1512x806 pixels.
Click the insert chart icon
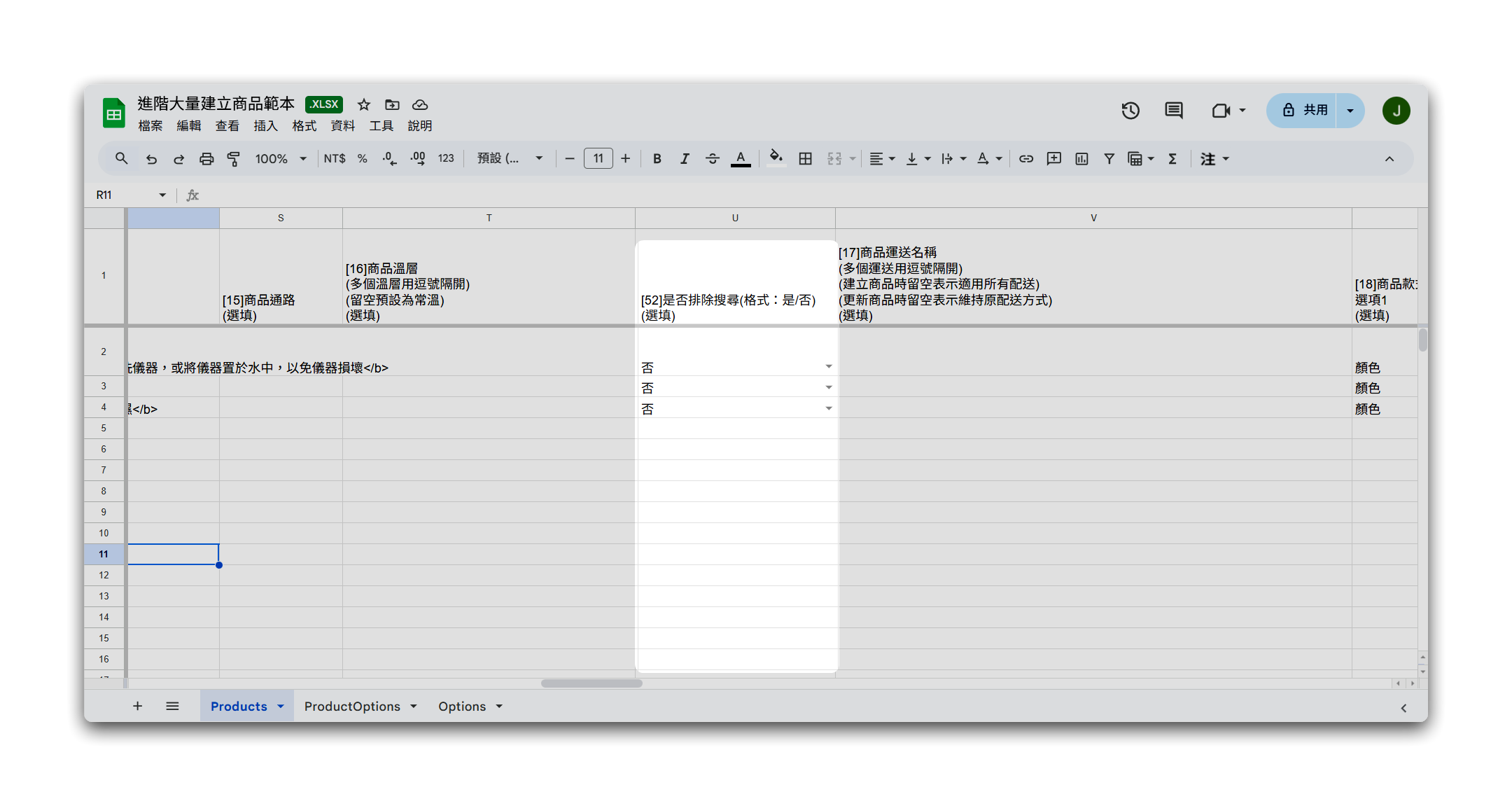pyautogui.click(x=1081, y=159)
